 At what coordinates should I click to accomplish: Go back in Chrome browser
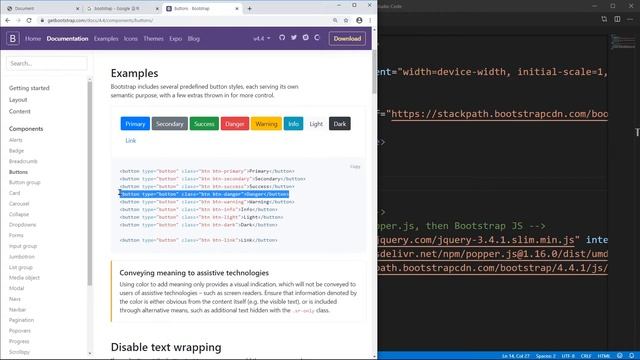point(8,20)
